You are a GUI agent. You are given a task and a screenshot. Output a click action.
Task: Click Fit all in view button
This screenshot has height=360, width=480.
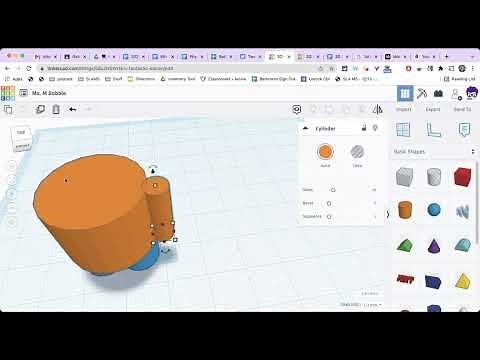(12, 180)
